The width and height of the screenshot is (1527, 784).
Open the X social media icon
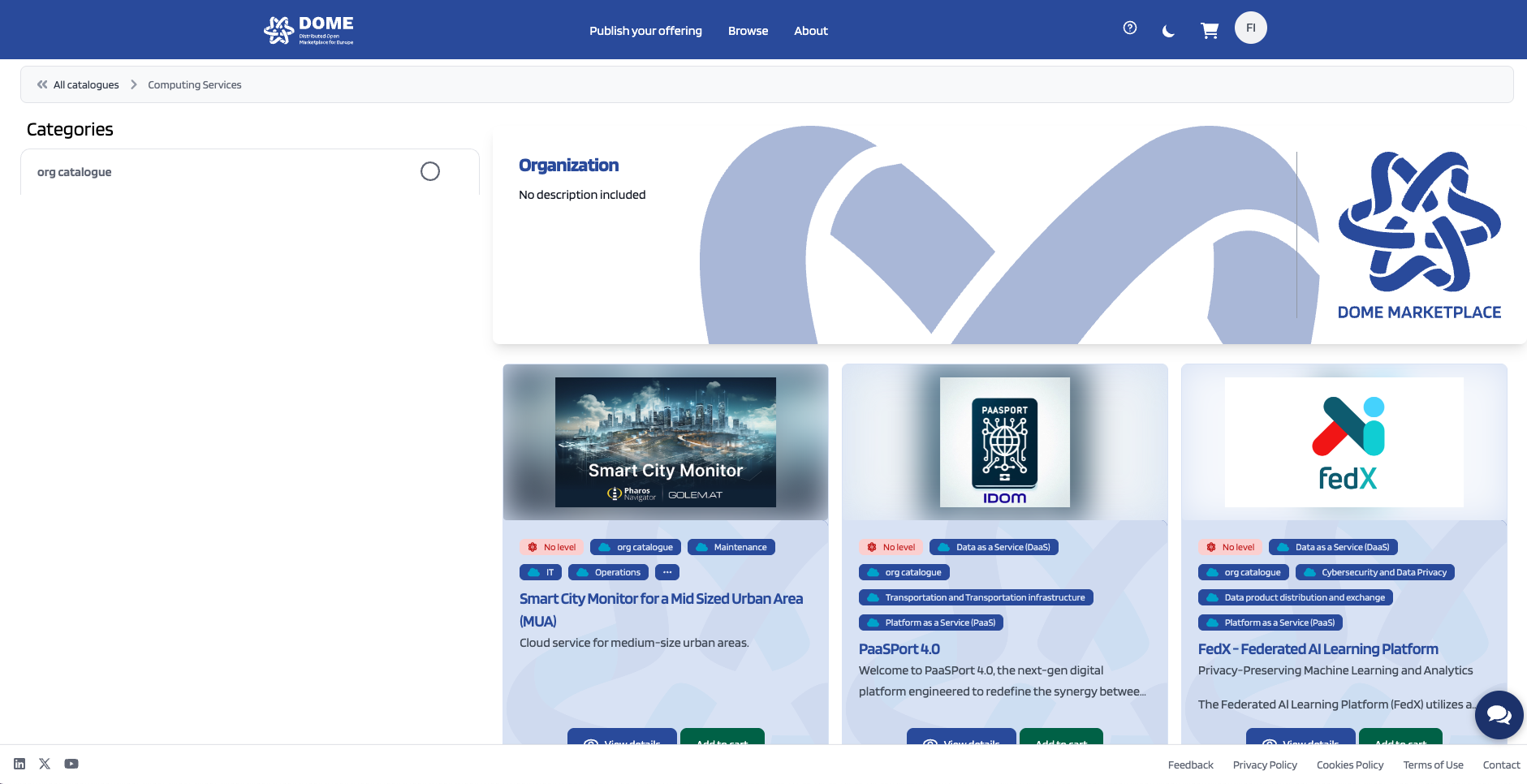[x=45, y=764]
